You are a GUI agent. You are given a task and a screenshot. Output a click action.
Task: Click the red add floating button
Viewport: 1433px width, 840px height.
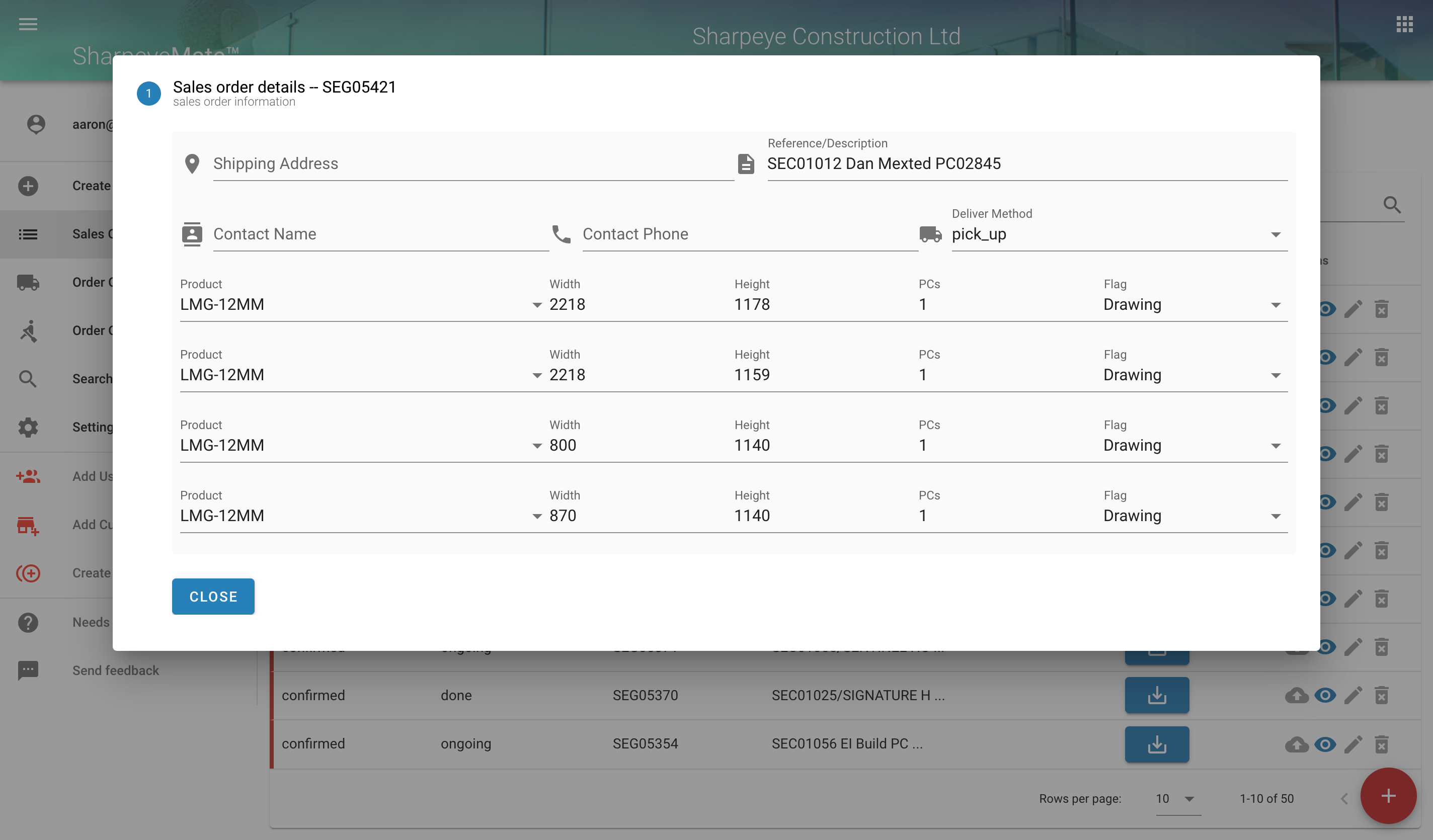click(1388, 795)
